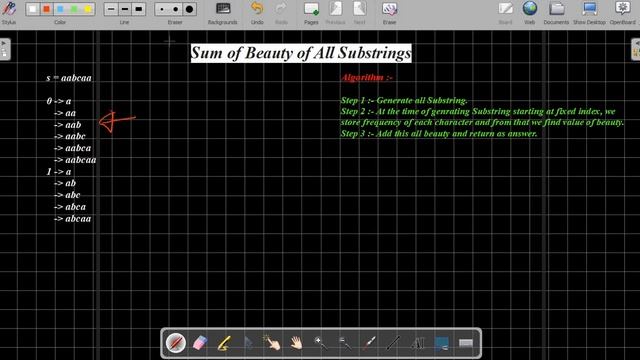Click the red 'Algorithm :-' heading
The width and height of the screenshot is (640, 360).
[367, 78]
